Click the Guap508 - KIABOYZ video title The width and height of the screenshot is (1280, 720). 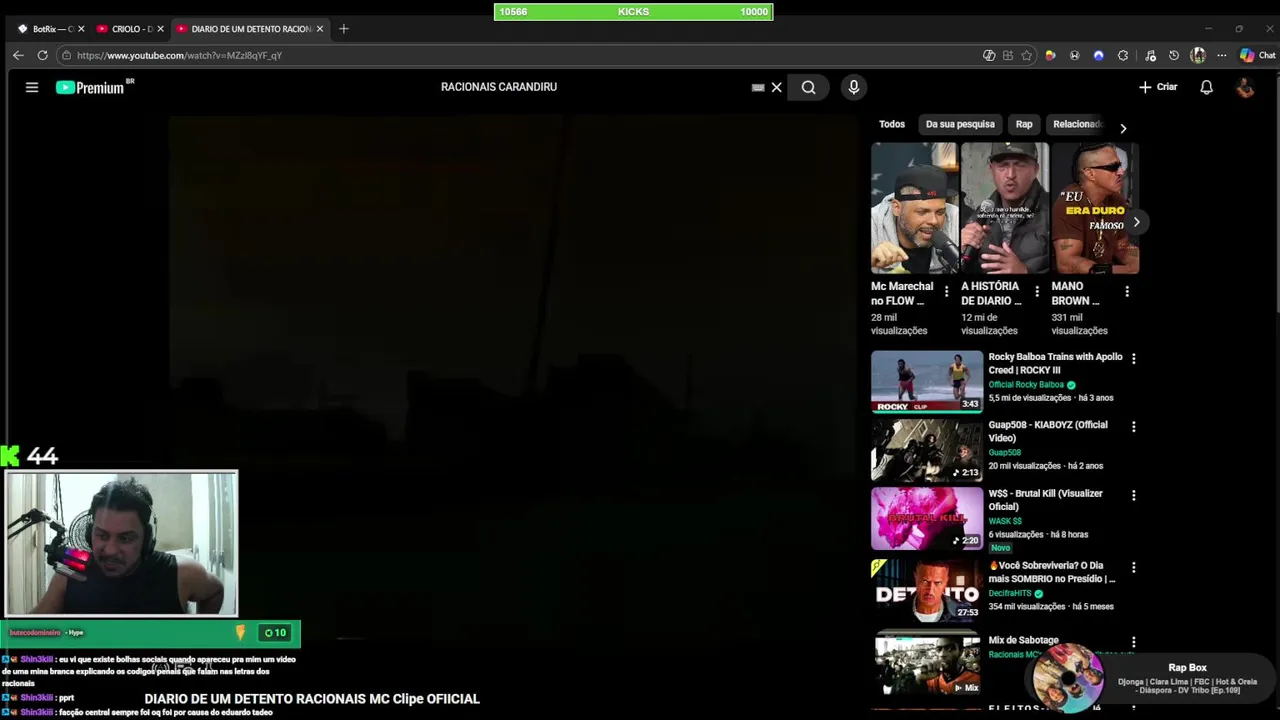(1048, 431)
